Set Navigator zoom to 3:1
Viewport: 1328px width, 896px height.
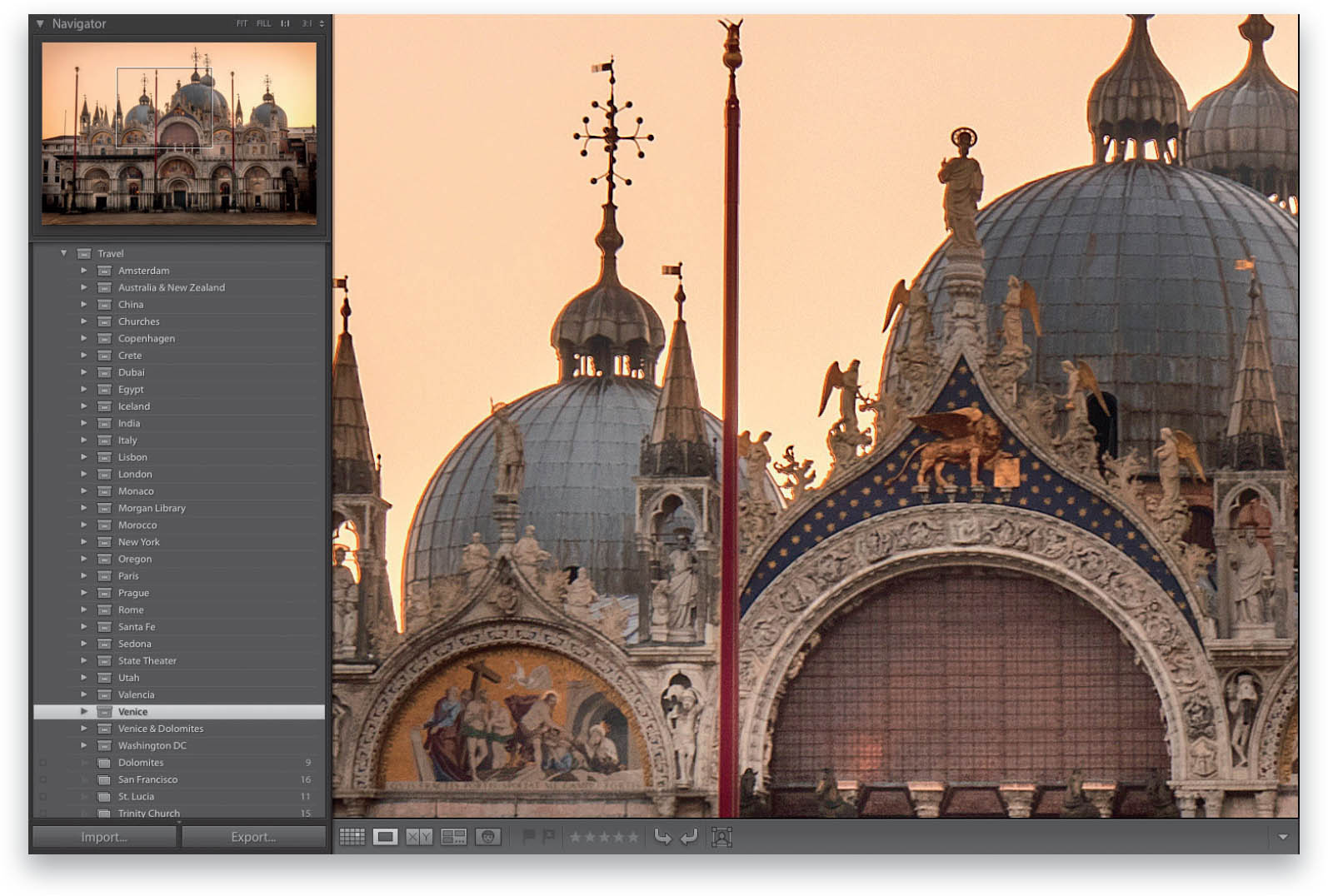[x=307, y=24]
